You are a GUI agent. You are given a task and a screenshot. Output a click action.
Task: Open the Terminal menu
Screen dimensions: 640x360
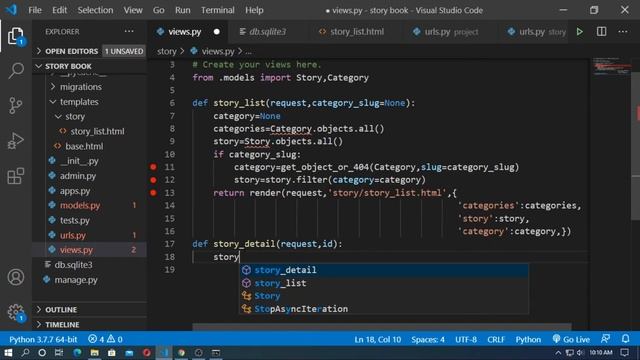click(218, 10)
